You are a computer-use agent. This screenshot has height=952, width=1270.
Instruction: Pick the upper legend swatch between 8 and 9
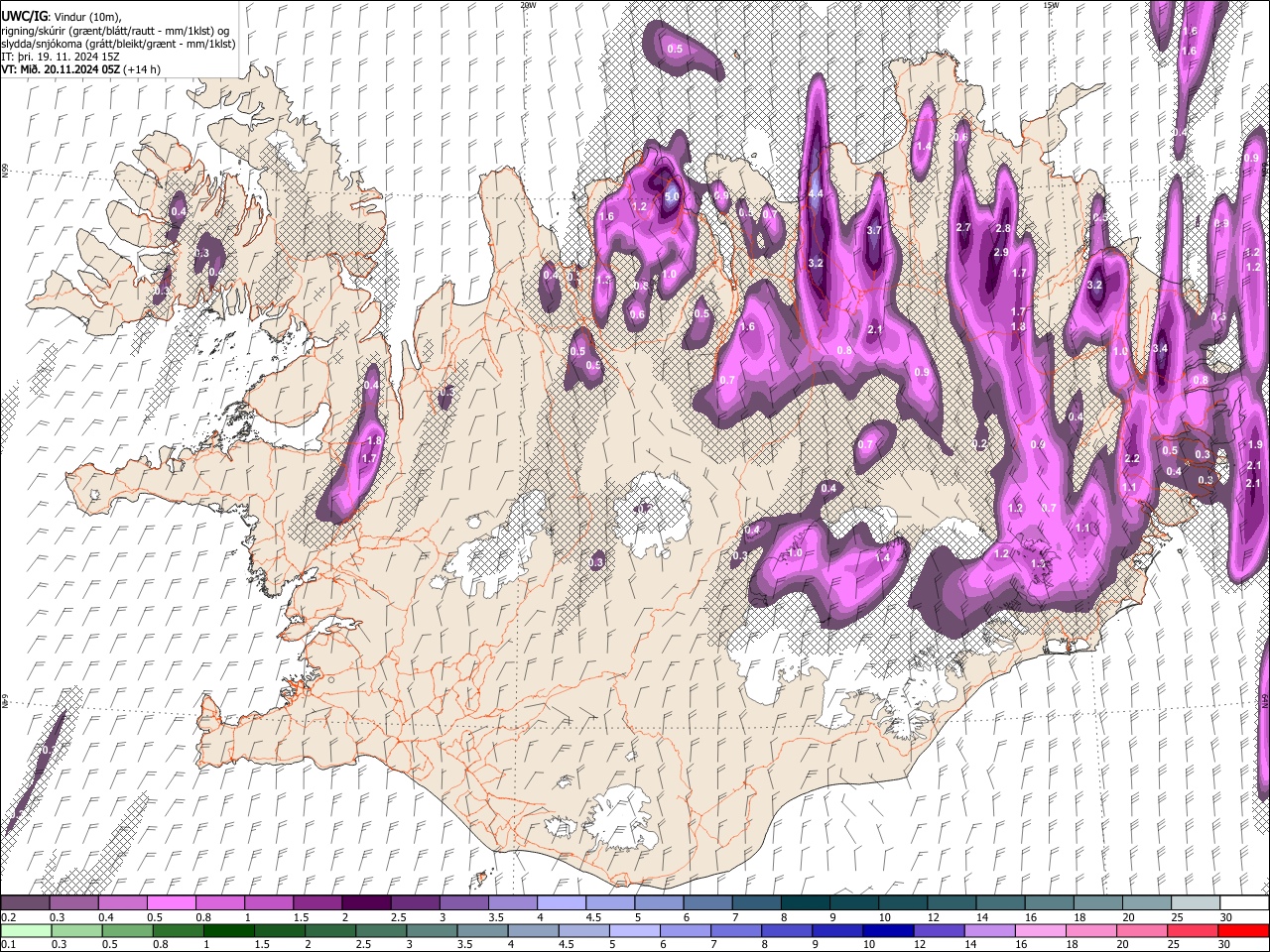click(x=805, y=903)
